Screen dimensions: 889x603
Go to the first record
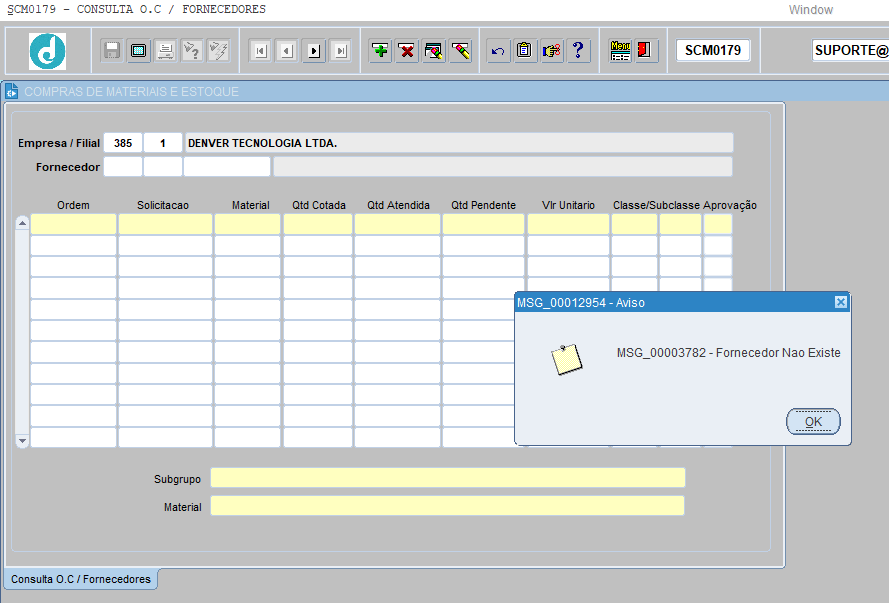[260, 51]
